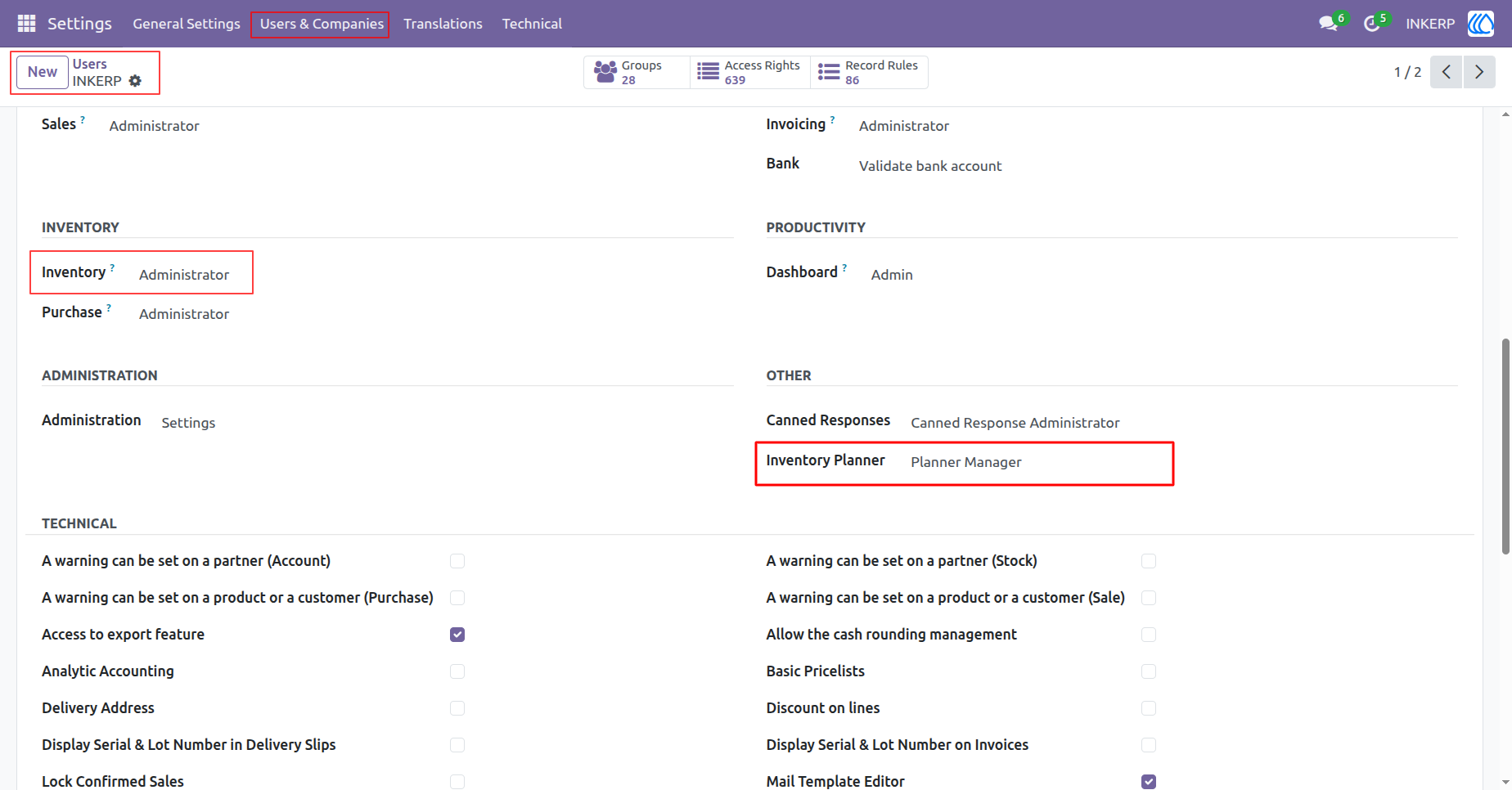Uncheck Access to export feature
Viewport: 1512px width, 790px height.
457,635
